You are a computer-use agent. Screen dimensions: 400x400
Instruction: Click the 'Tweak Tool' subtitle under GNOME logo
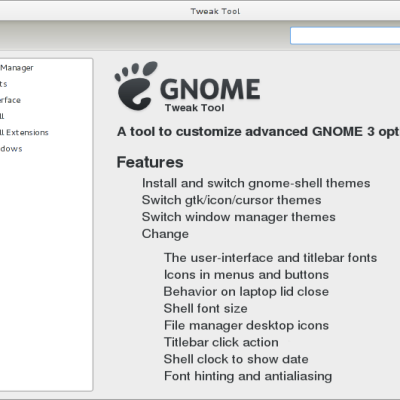tap(195, 108)
